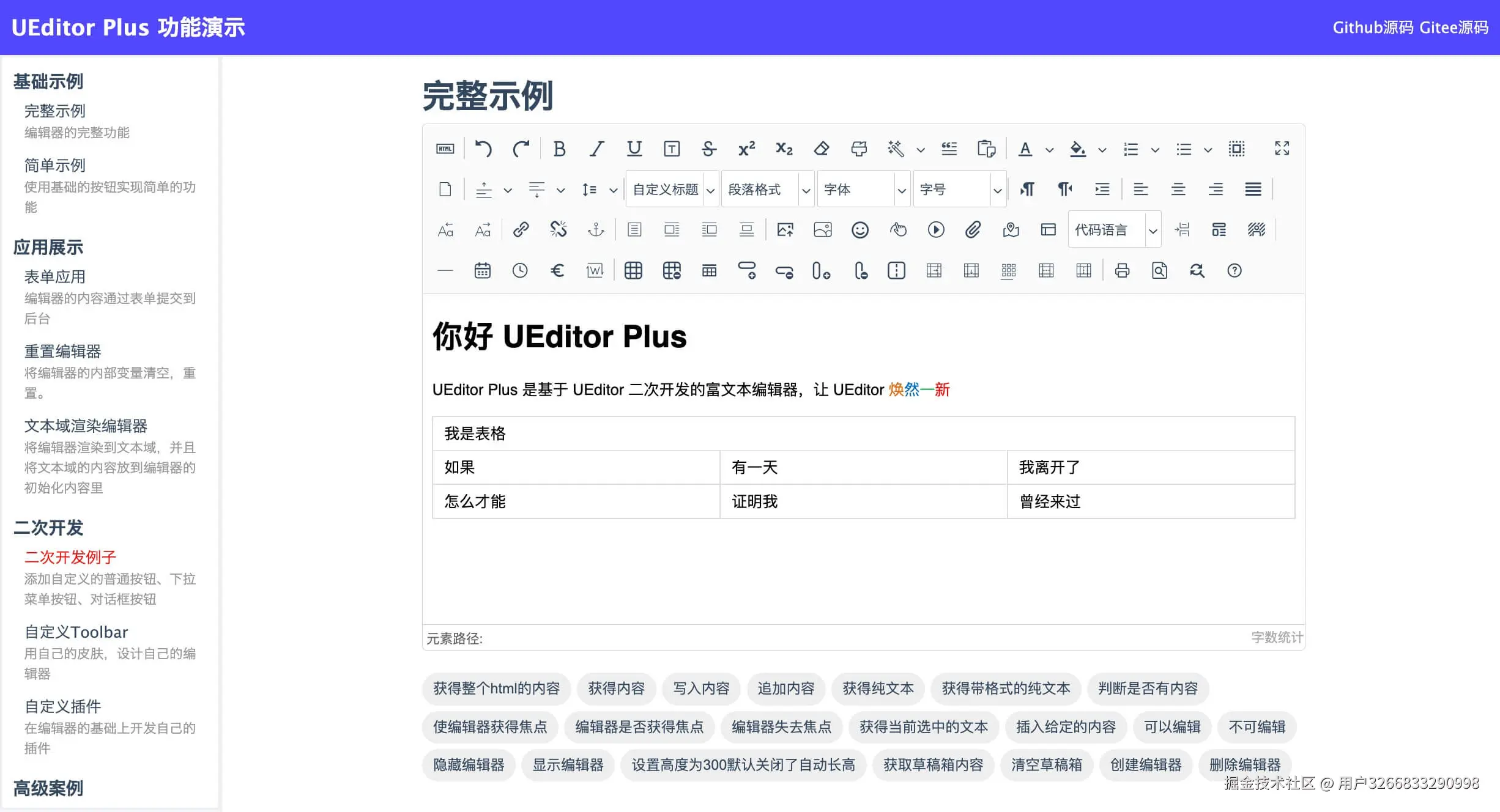This screenshot has width=1500, height=812.
Task: Click the horizontal rule line icon
Action: tap(445, 270)
